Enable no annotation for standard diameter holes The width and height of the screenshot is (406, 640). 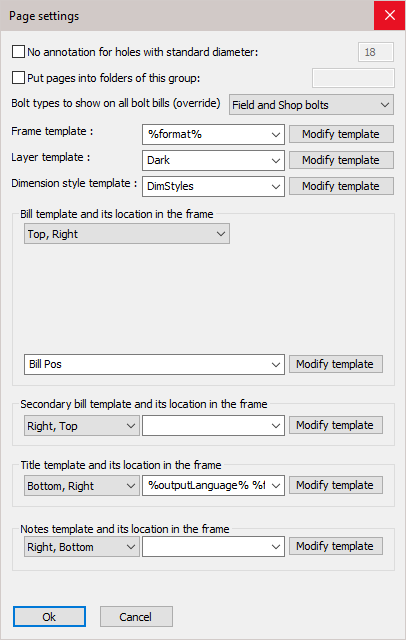18,52
